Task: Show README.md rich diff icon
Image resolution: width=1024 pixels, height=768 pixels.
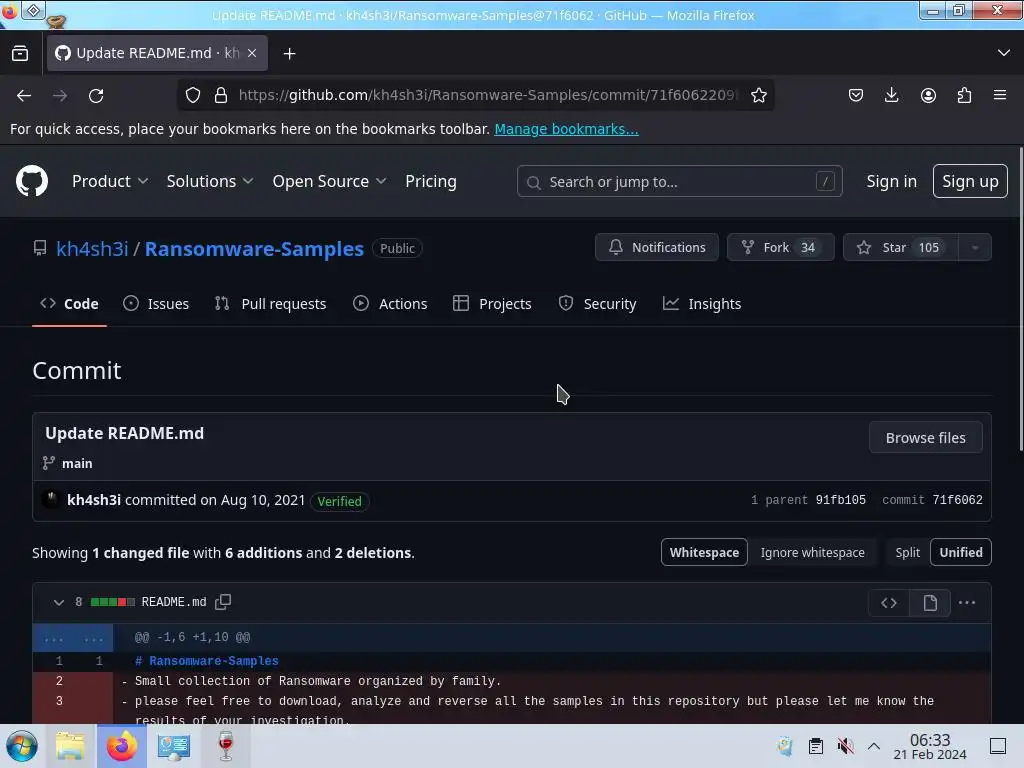Action: pyautogui.click(x=930, y=603)
